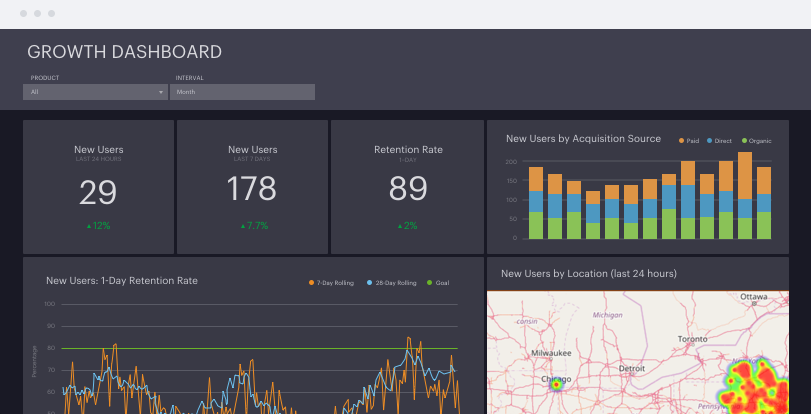Open the Interval selector showing Month
The height and width of the screenshot is (414, 811).
[242, 92]
